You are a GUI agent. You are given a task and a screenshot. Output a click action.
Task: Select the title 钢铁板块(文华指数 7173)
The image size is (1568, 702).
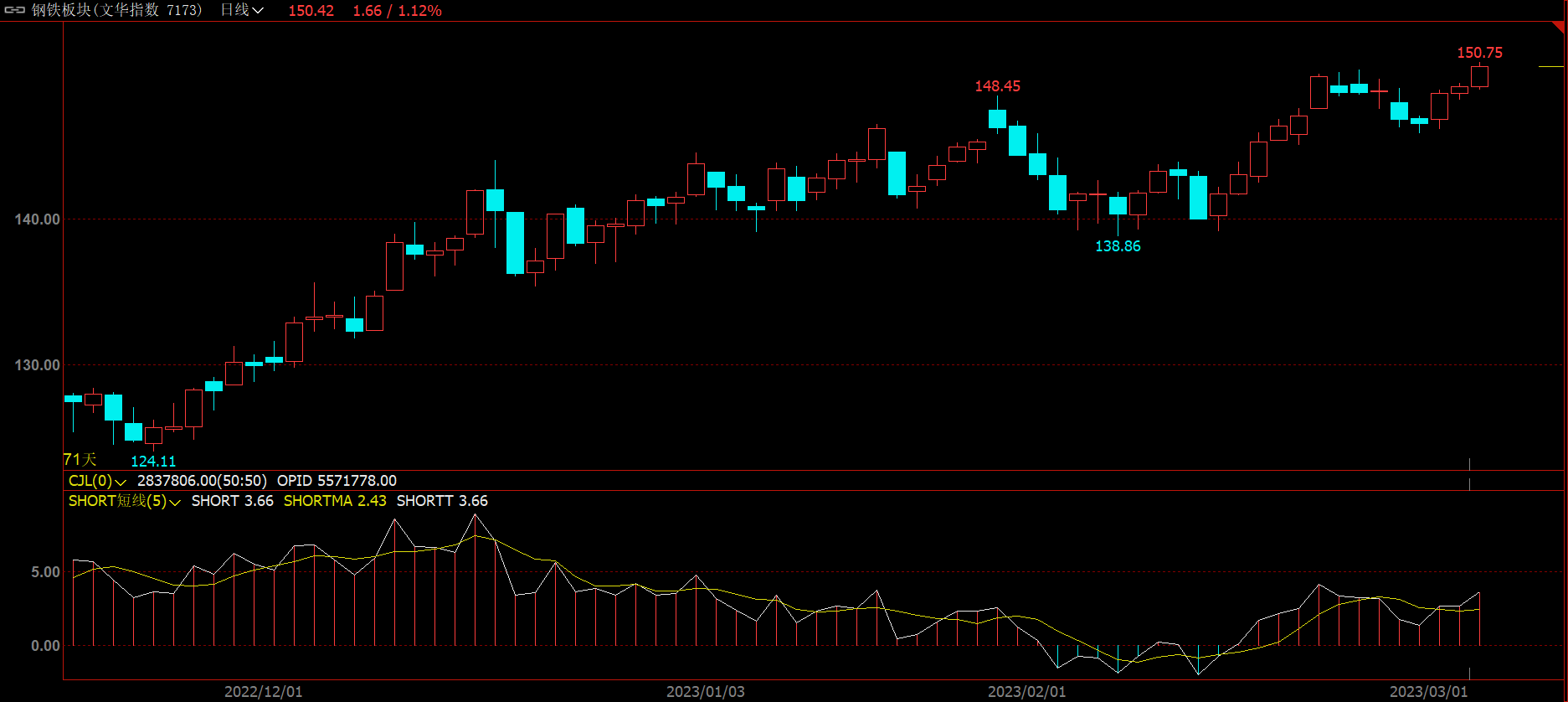[x=117, y=10]
